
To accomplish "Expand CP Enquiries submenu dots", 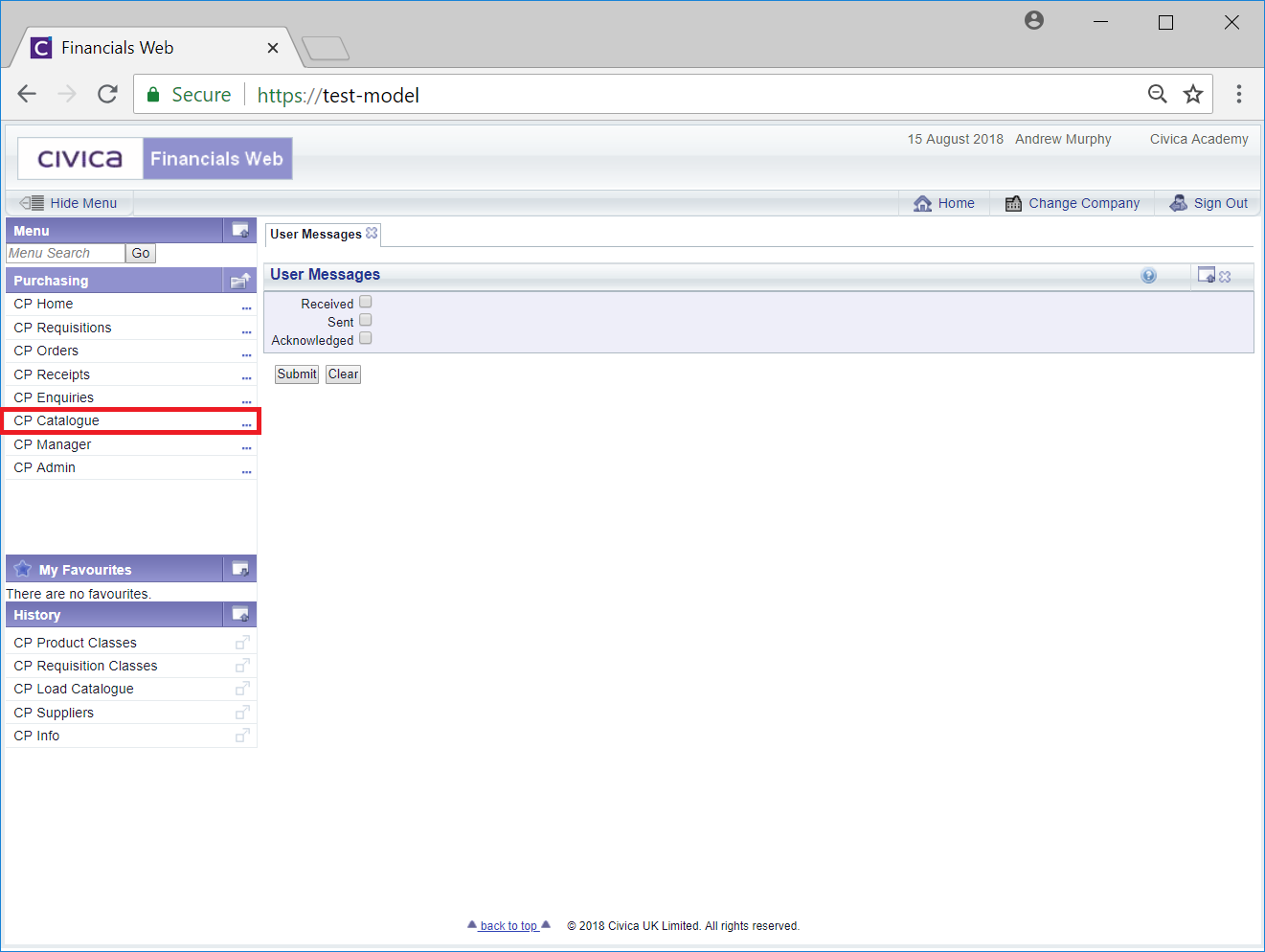I will coord(247,402).
